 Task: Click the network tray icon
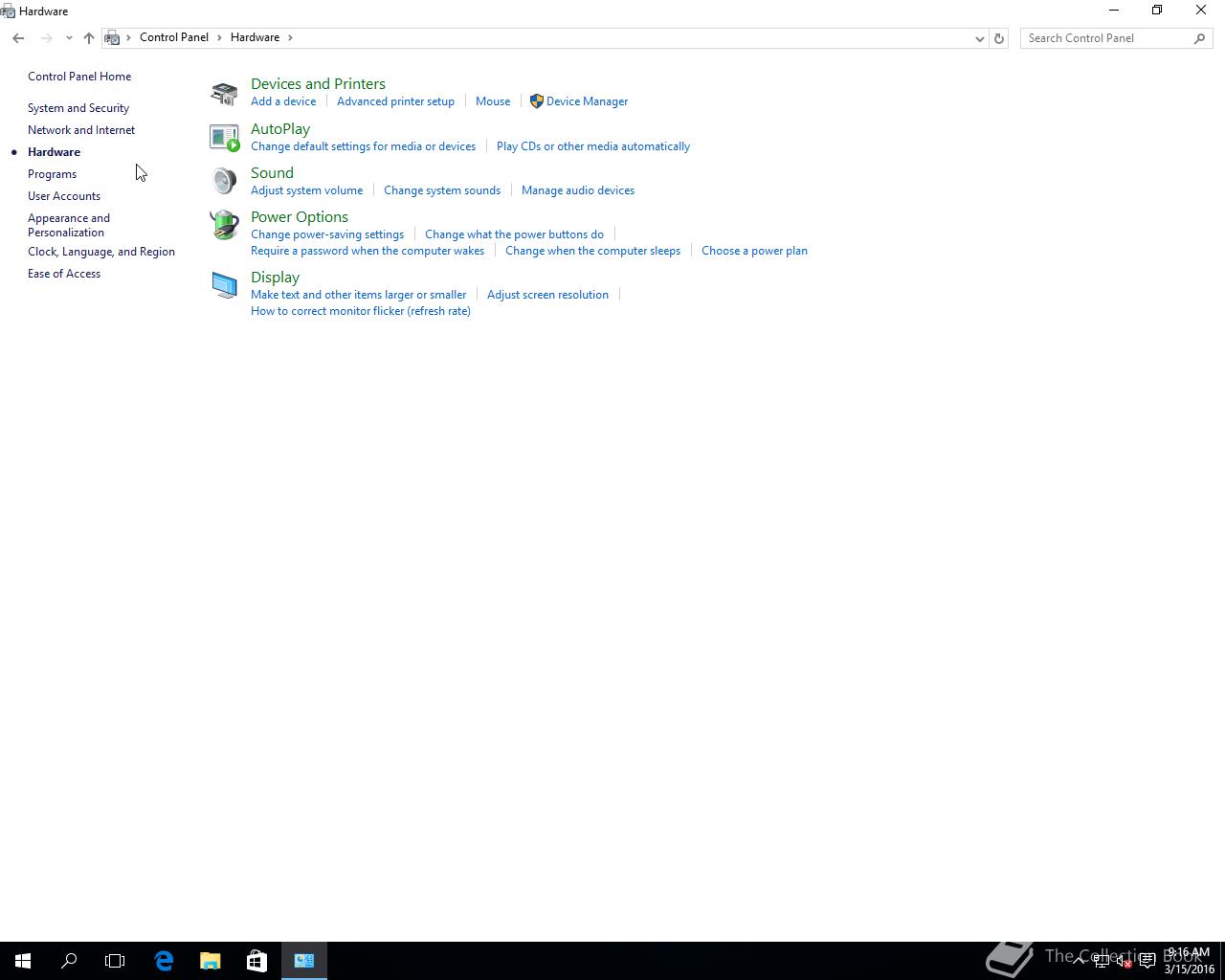pyautogui.click(x=1102, y=961)
